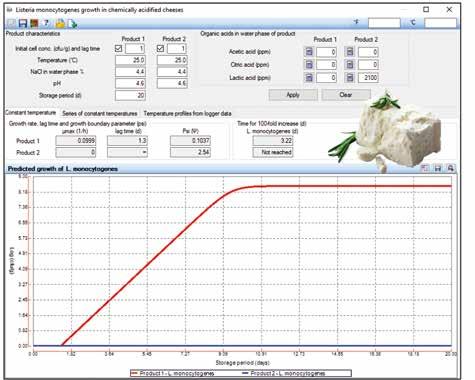Click the chart zoom/print preview icon in graph header
This screenshot has height=380, width=475.
point(450,168)
